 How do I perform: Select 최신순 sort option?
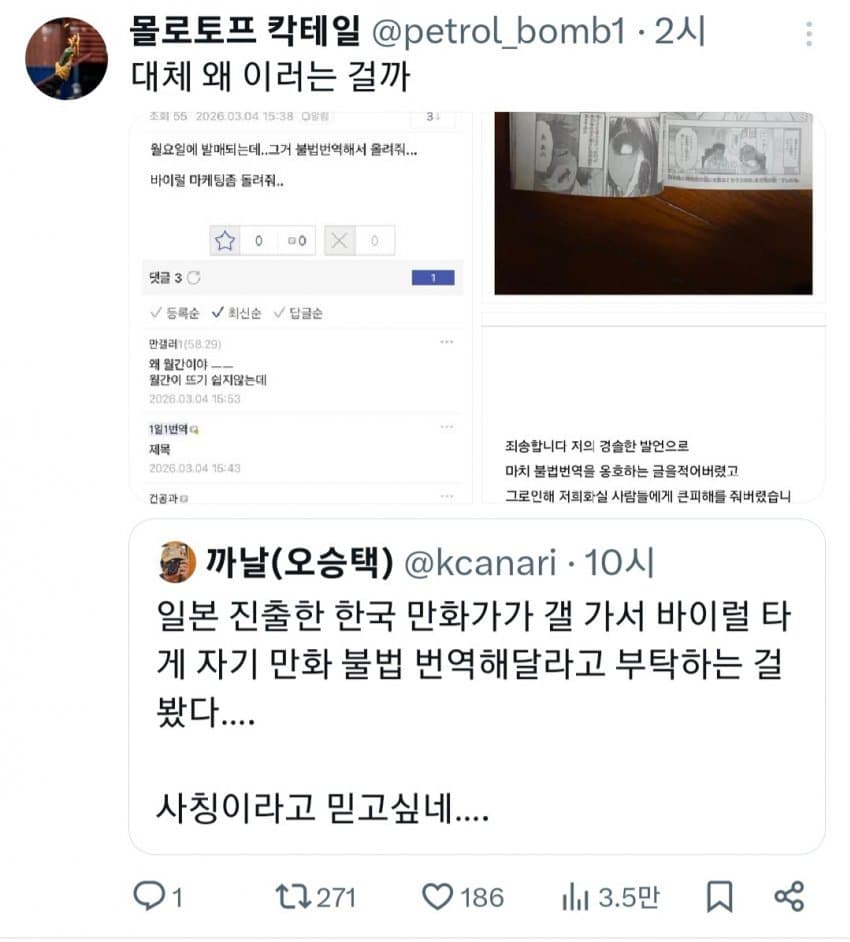[x=237, y=313]
